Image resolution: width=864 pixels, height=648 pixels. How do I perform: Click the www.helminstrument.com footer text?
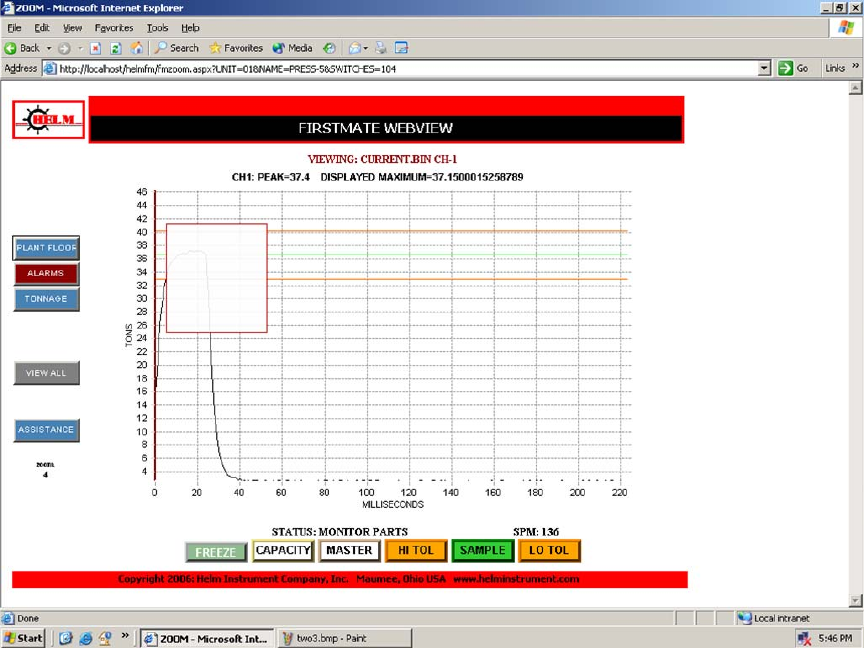point(516,579)
